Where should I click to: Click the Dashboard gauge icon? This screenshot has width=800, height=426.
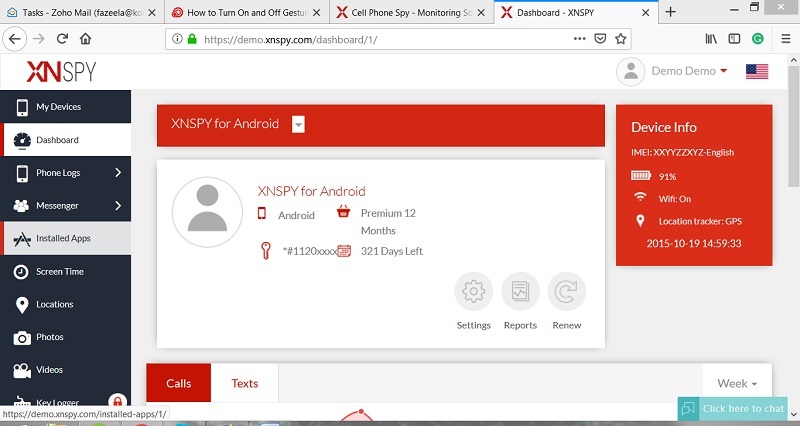pos(22,140)
